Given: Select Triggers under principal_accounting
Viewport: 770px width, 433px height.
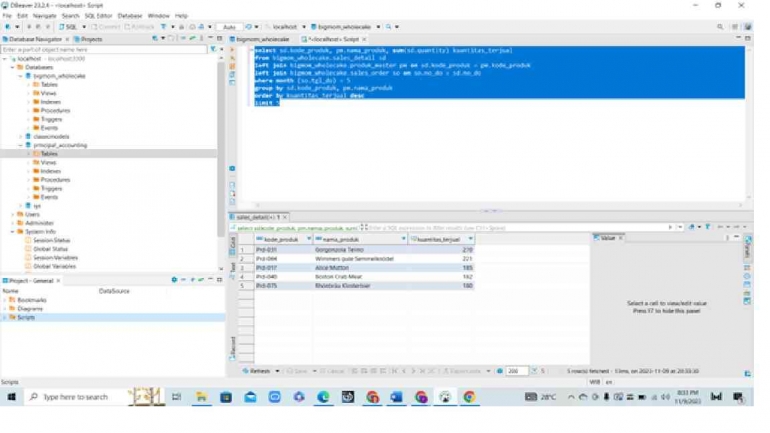Looking at the screenshot, I should coord(51,189).
